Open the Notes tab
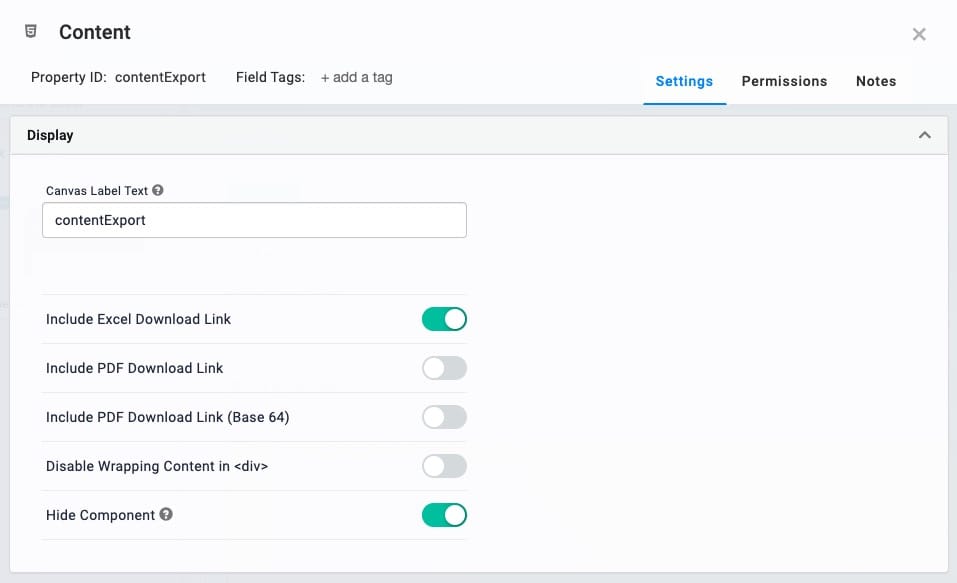This screenshot has height=583, width=957. [876, 81]
